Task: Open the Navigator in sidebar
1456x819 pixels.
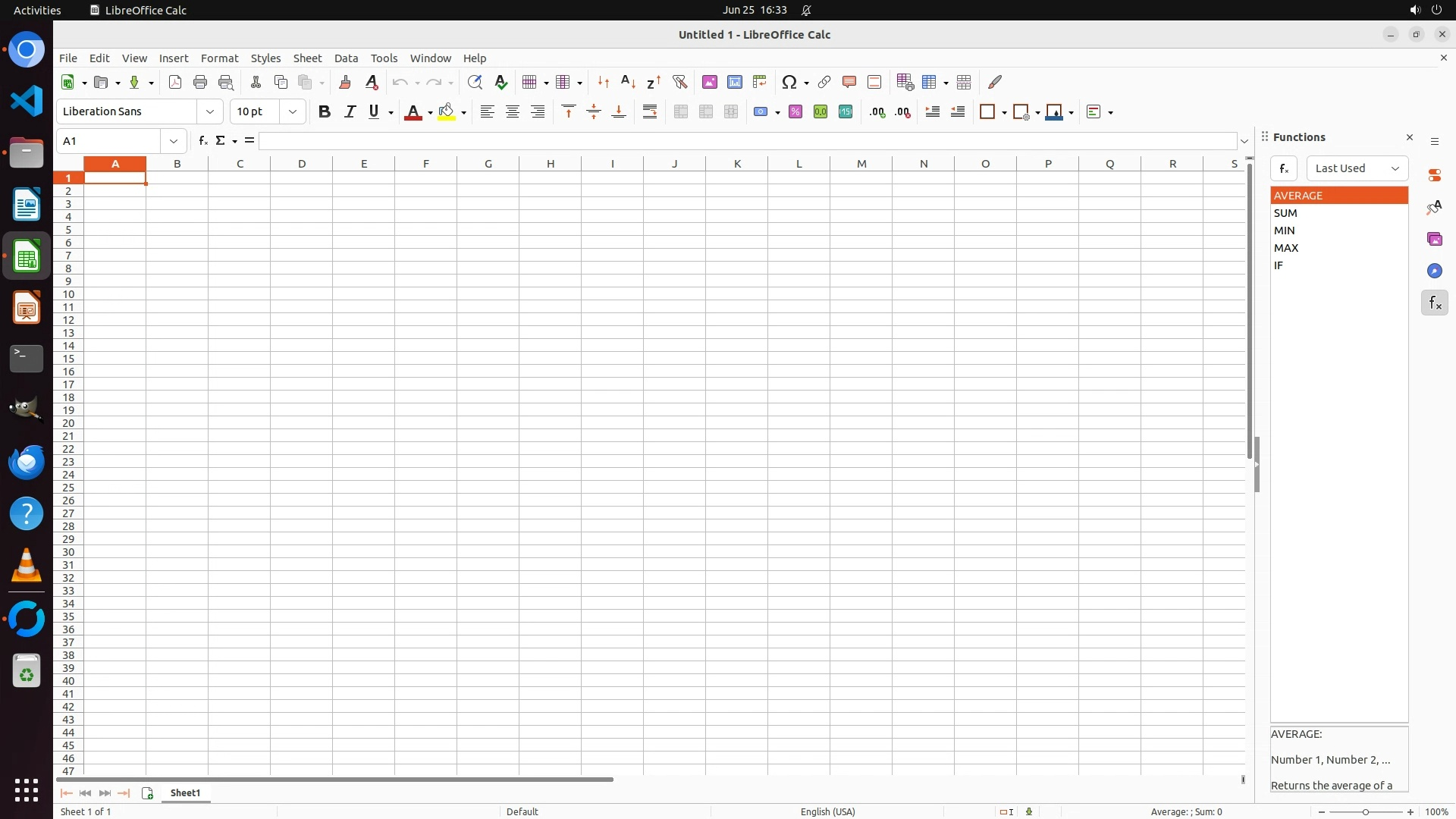Action: pyautogui.click(x=1434, y=271)
